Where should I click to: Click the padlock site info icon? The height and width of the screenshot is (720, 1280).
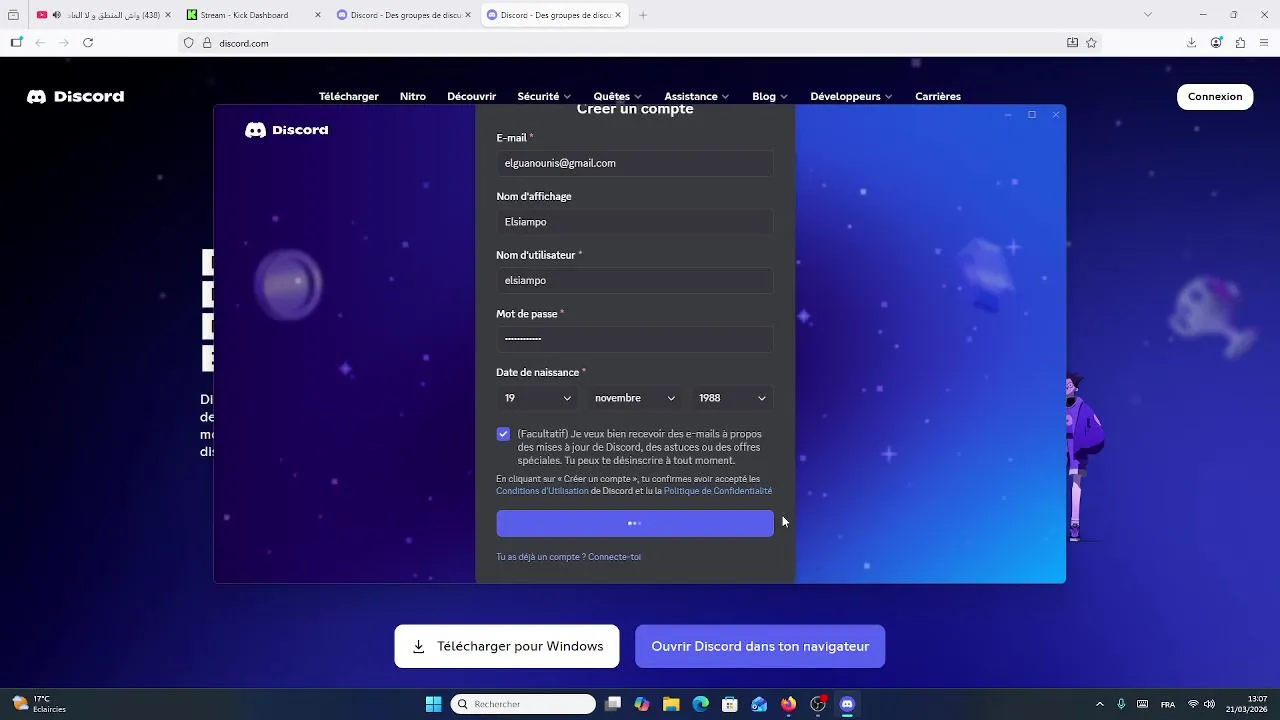[x=207, y=43]
